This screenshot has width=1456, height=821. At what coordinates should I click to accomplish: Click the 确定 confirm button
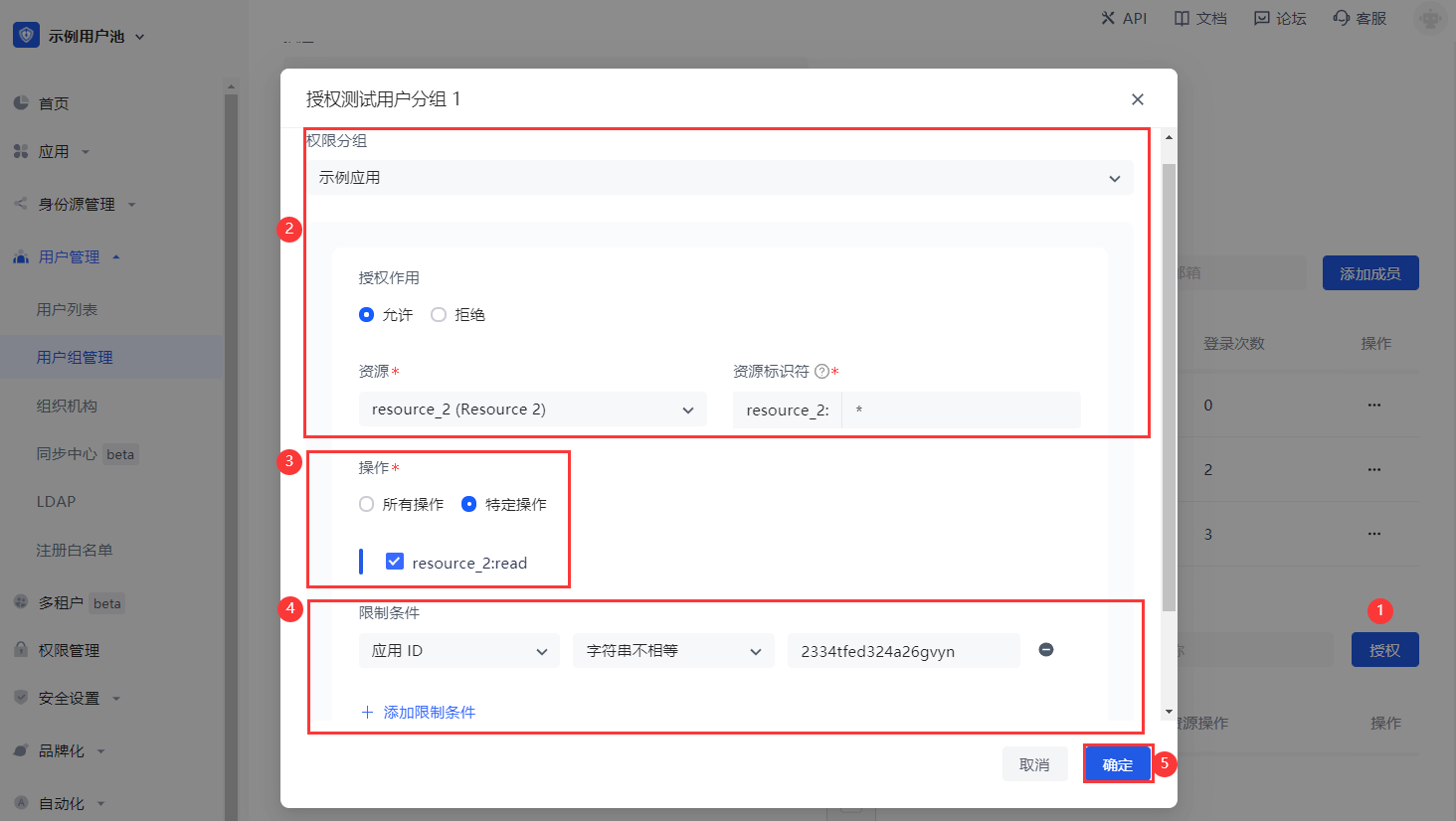[x=1118, y=764]
